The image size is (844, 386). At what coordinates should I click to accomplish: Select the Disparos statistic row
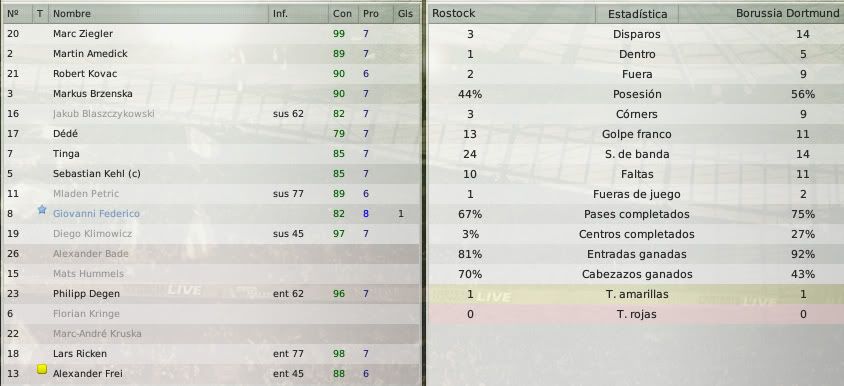tap(636, 34)
